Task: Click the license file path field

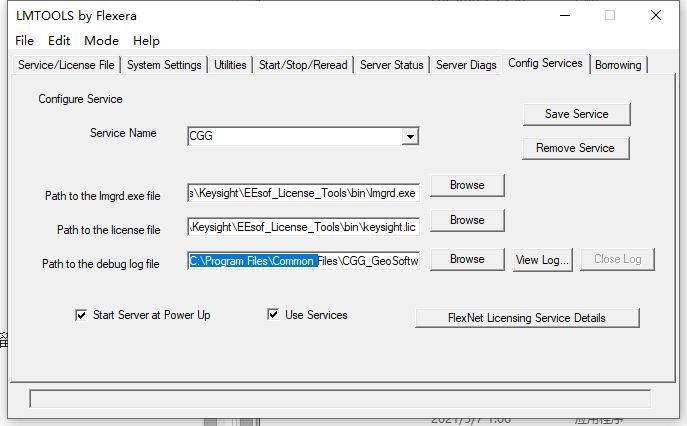Action: 303,227
